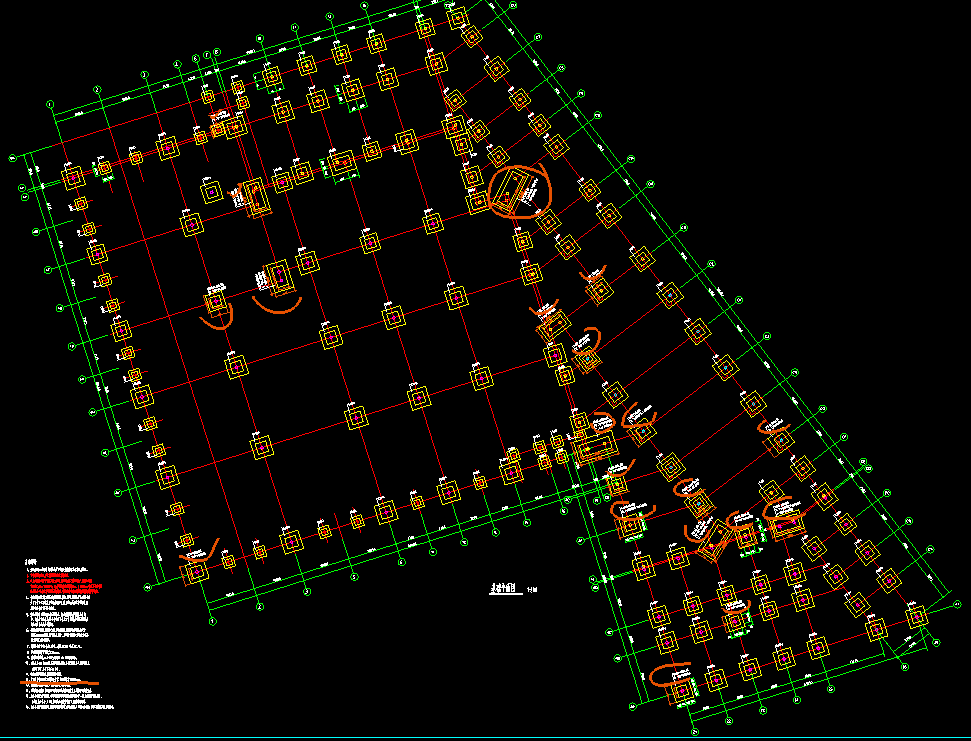Pick grid bubble 1 at the plan's upper-left

click(50, 105)
